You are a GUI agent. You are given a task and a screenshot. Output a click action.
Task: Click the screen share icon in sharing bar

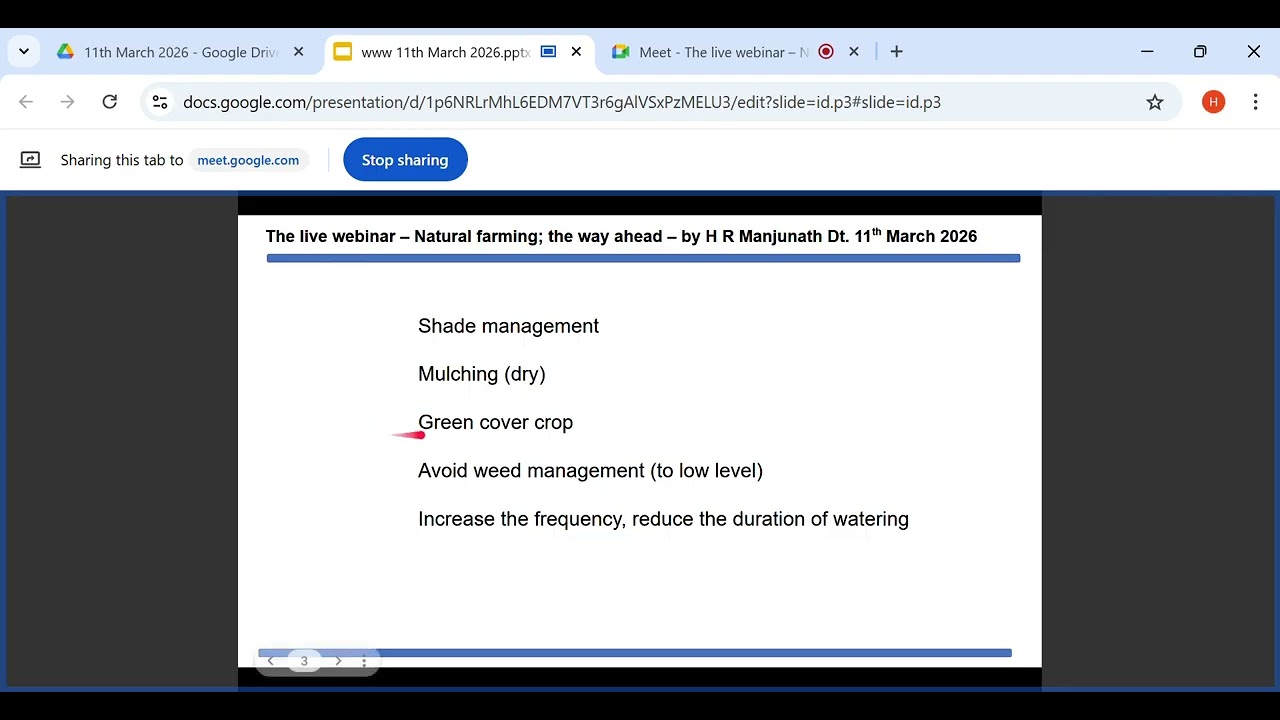click(x=31, y=160)
